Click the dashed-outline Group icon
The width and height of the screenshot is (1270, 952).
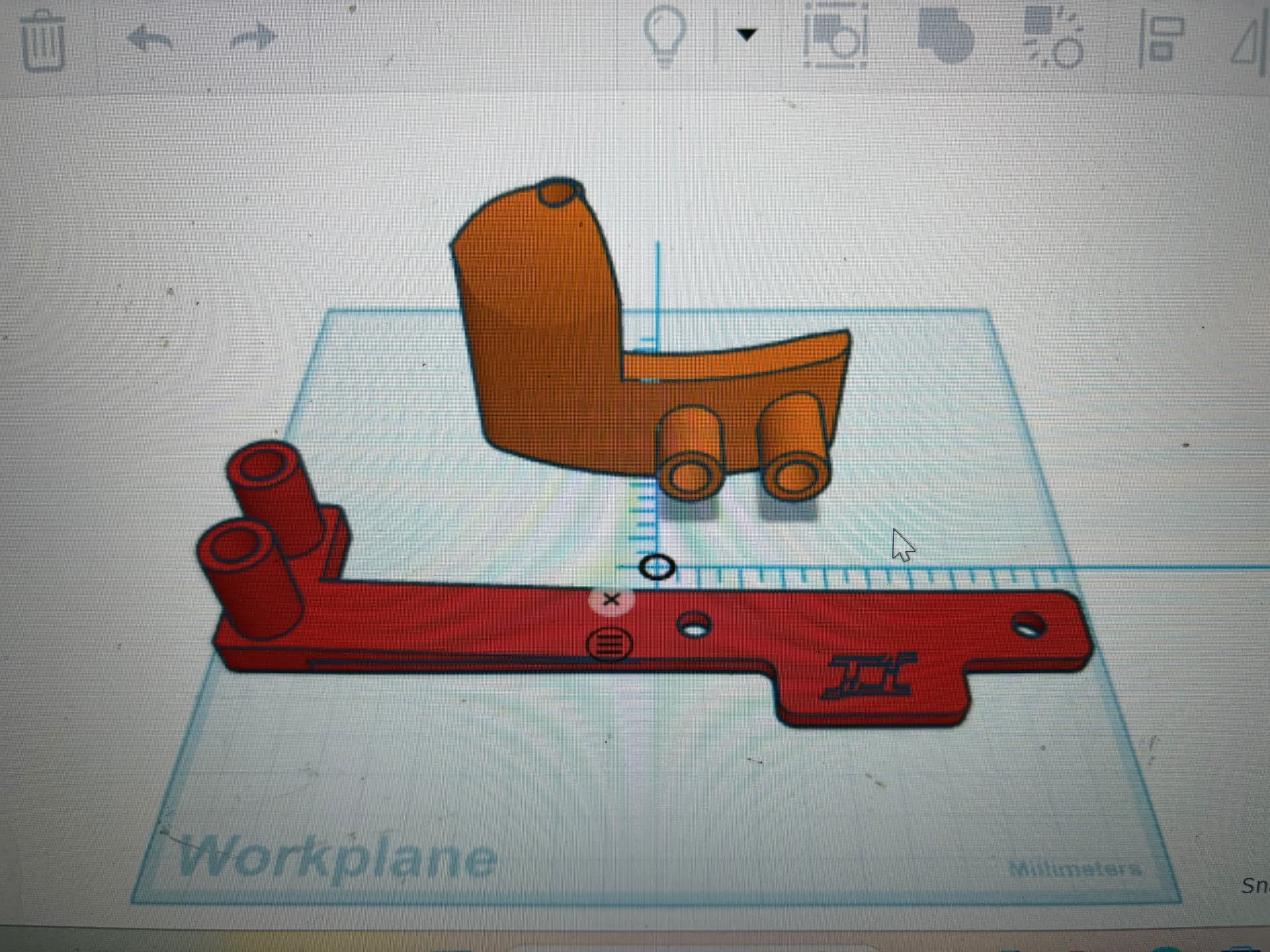(835, 36)
